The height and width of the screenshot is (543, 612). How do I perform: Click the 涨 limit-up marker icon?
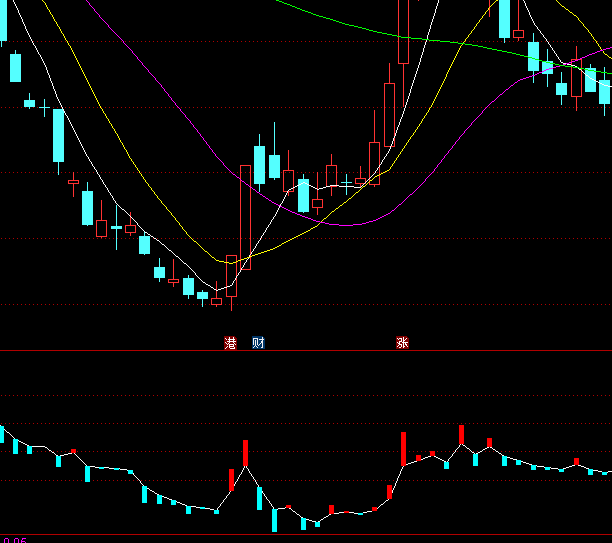point(402,343)
